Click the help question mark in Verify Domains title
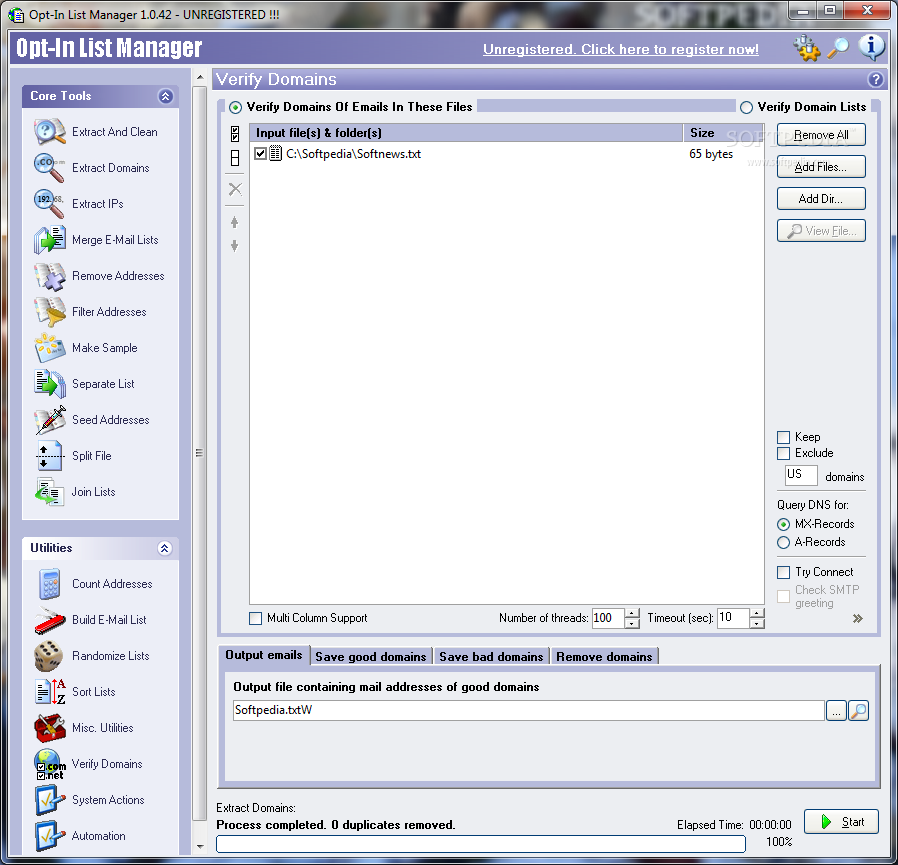The height and width of the screenshot is (865, 898). pyautogui.click(x=875, y=79)
